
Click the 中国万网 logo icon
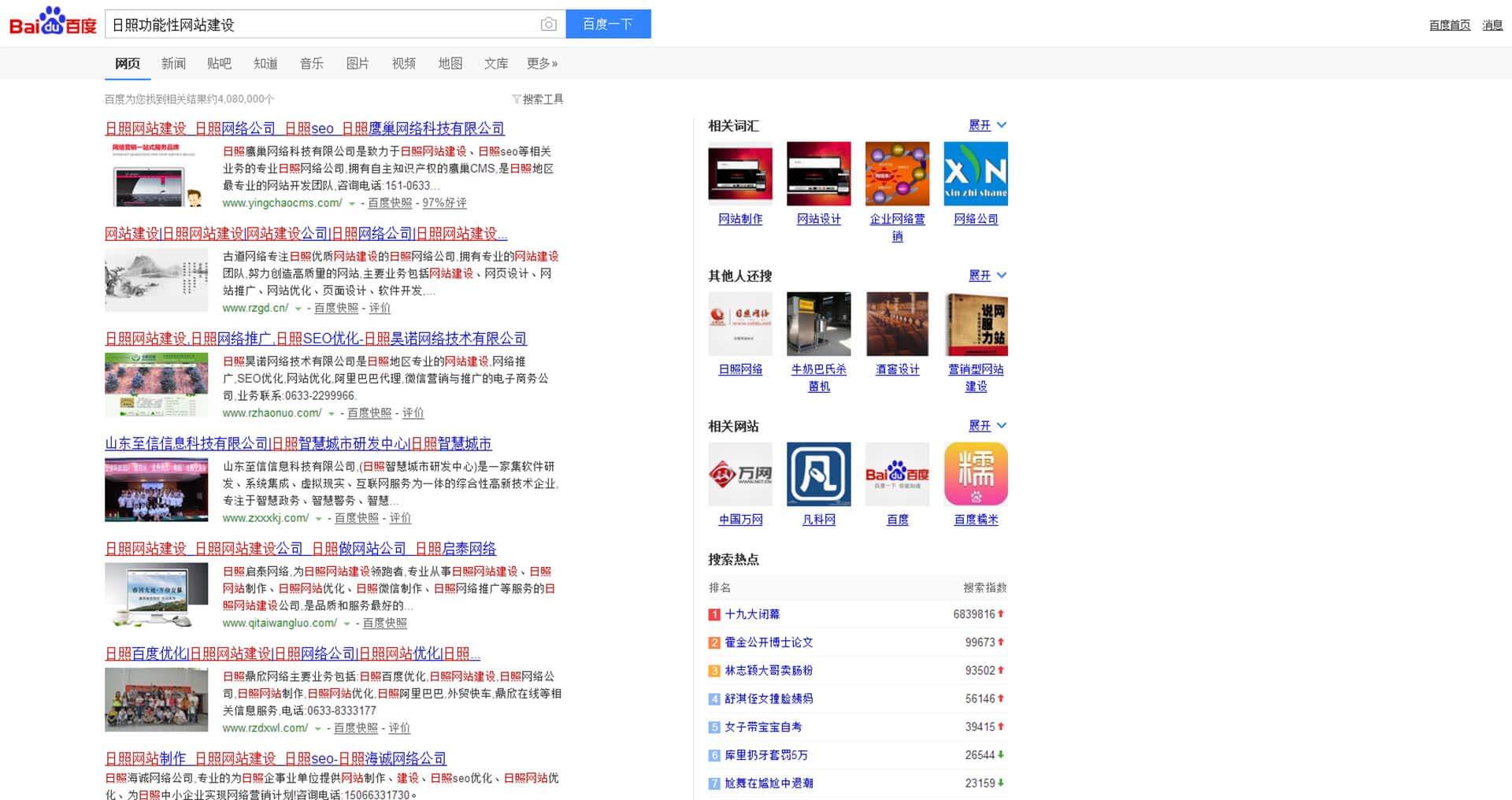point(740,474)
